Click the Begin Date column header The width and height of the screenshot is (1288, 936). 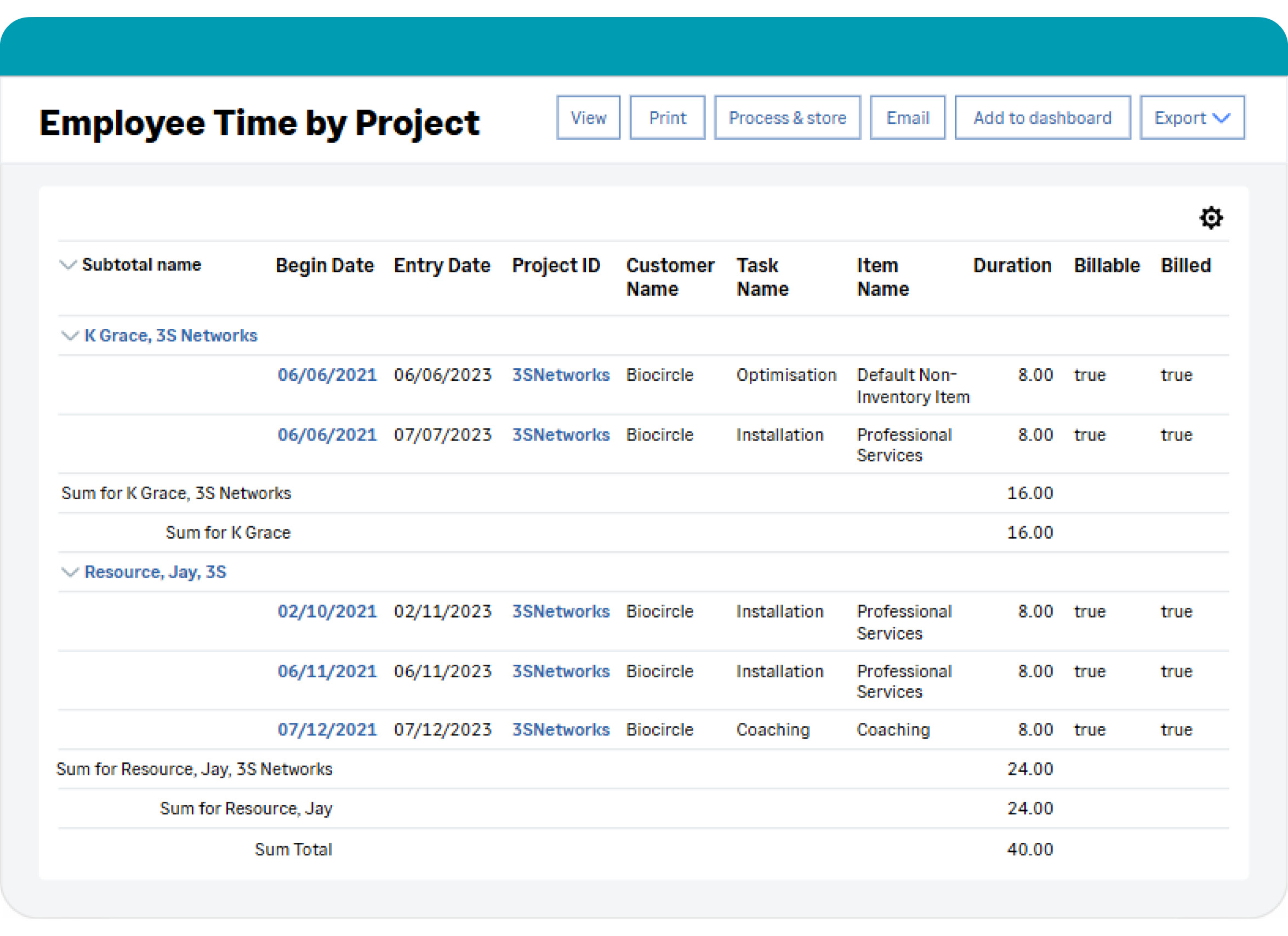coord(324,265)
